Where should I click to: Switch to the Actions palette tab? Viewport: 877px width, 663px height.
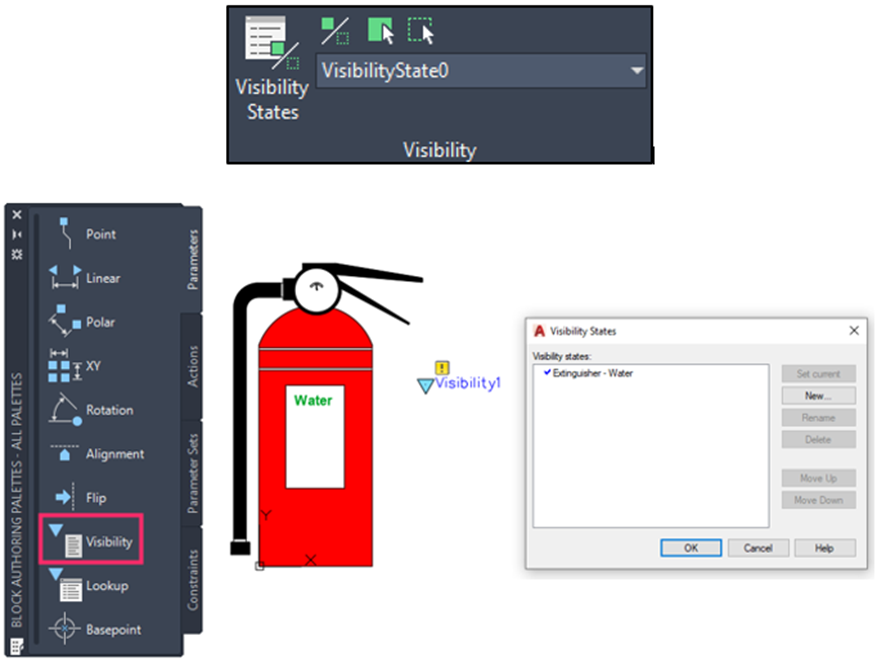[193, 366]
